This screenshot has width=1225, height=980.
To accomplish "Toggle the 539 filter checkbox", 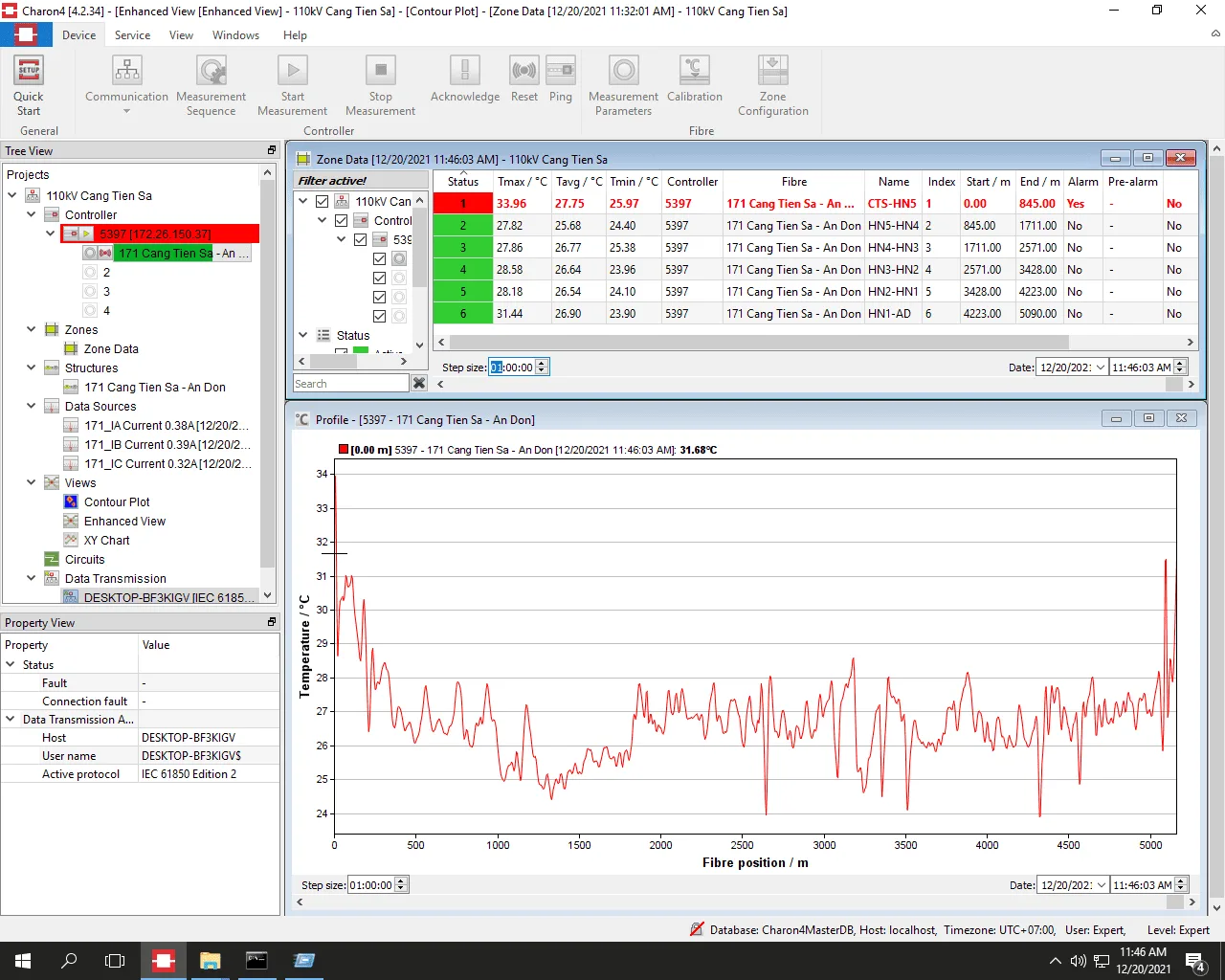I will pyautogui.click(x=361, y=239).
